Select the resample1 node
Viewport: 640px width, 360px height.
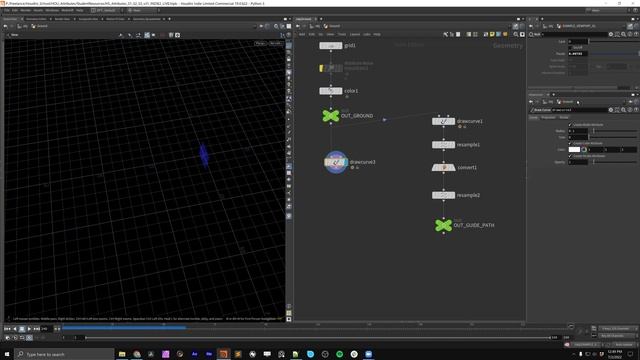pyautogui.click(x=443, y=145)
